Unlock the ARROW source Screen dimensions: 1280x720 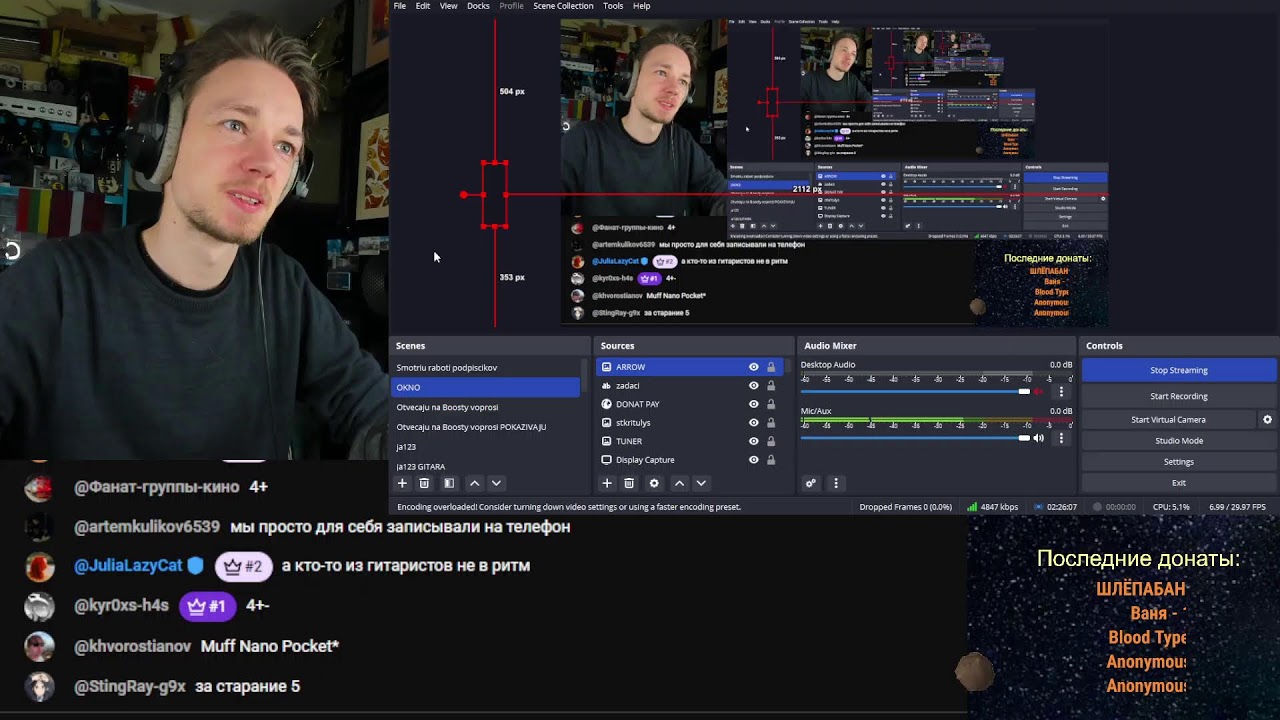pos(771,367)
